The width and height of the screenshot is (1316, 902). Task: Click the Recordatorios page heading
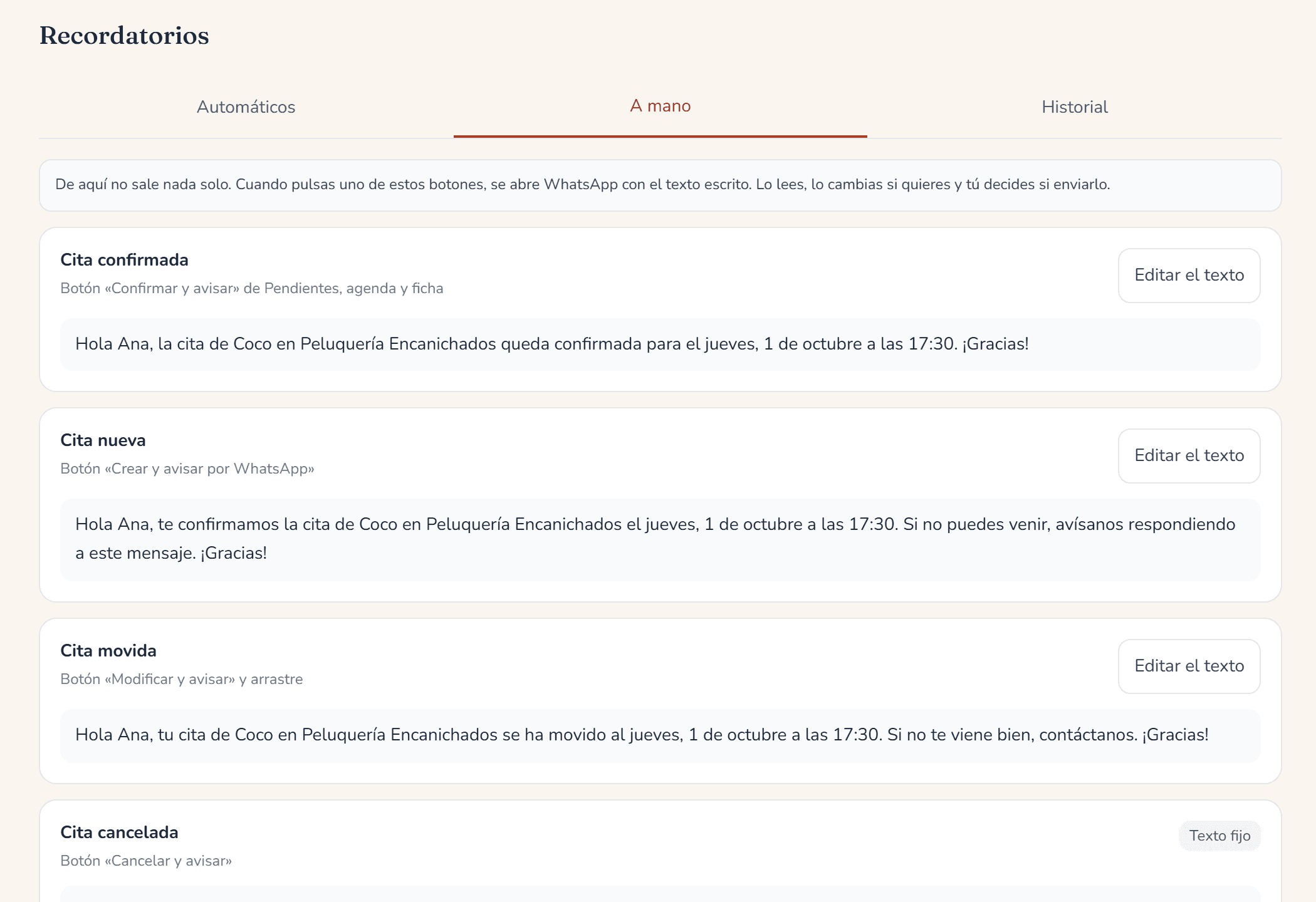click(124, 36)
